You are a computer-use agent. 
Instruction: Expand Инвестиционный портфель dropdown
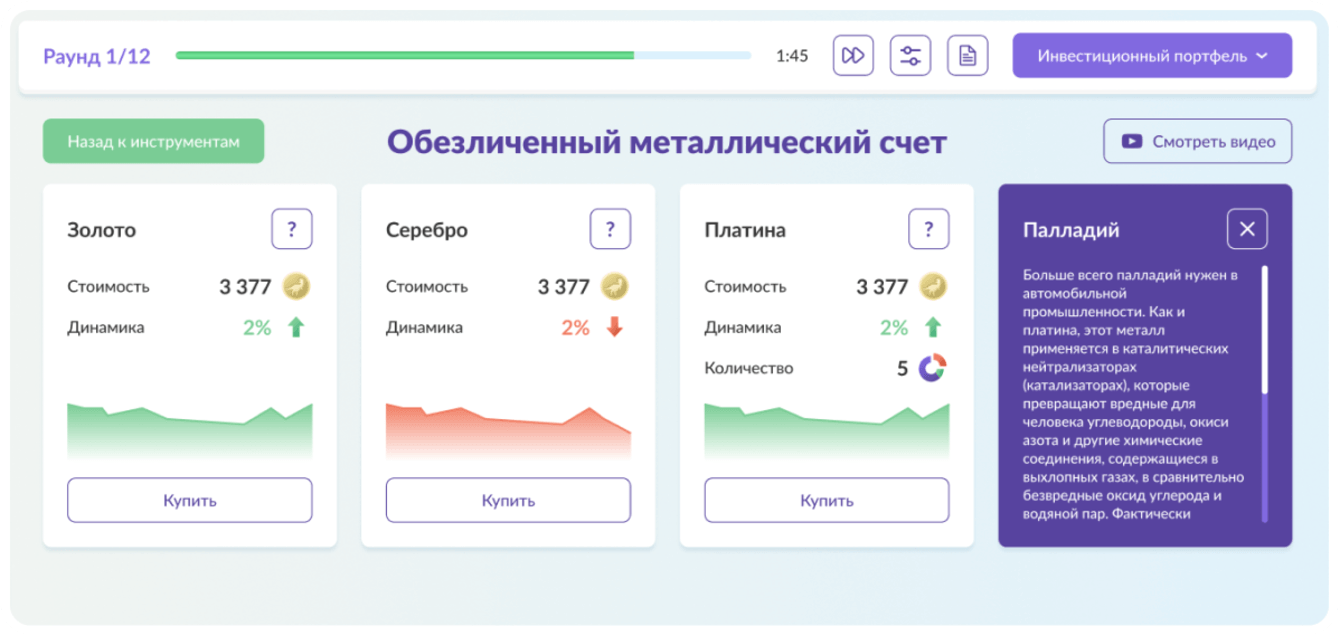click(x=1152, y=56)
